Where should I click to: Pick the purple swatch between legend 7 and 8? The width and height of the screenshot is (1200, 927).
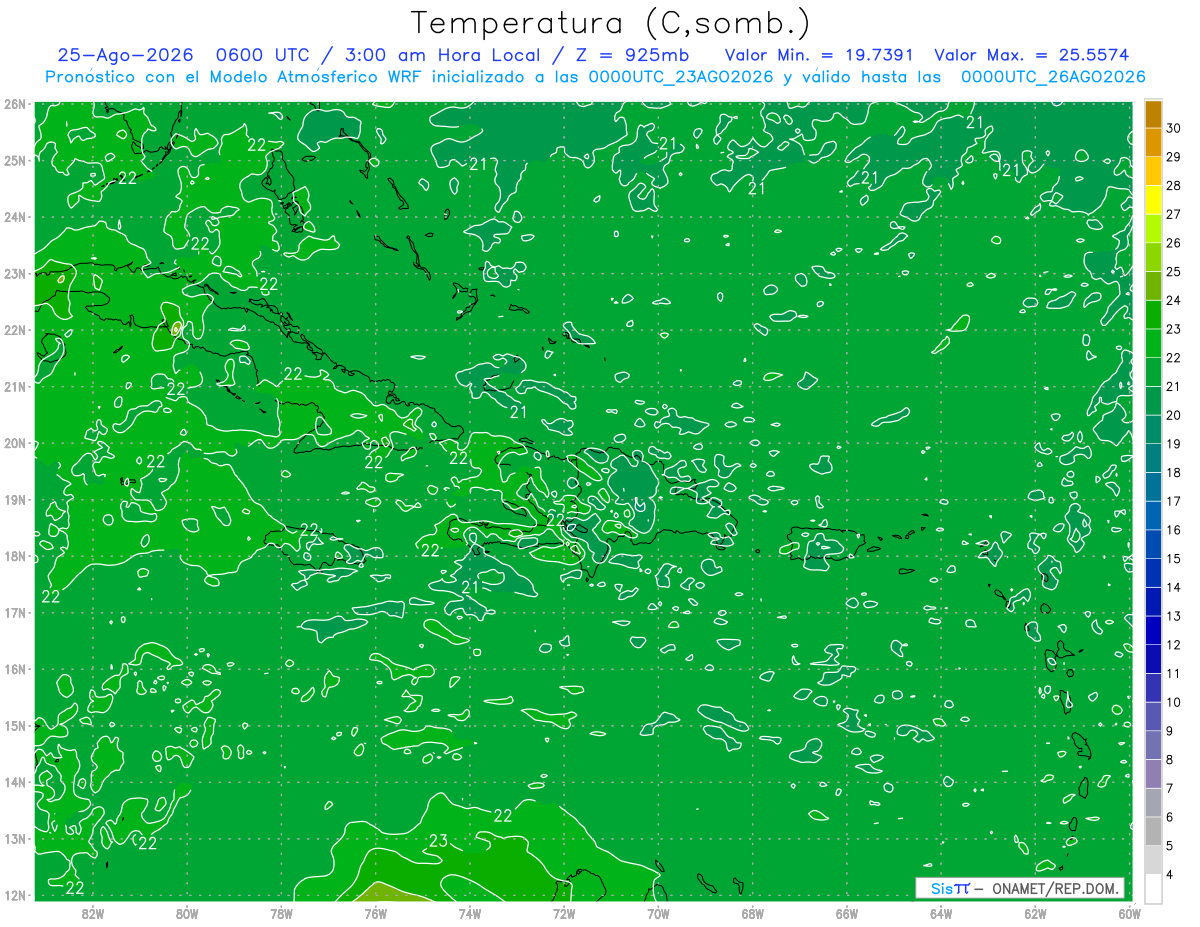coord(1153,774)
